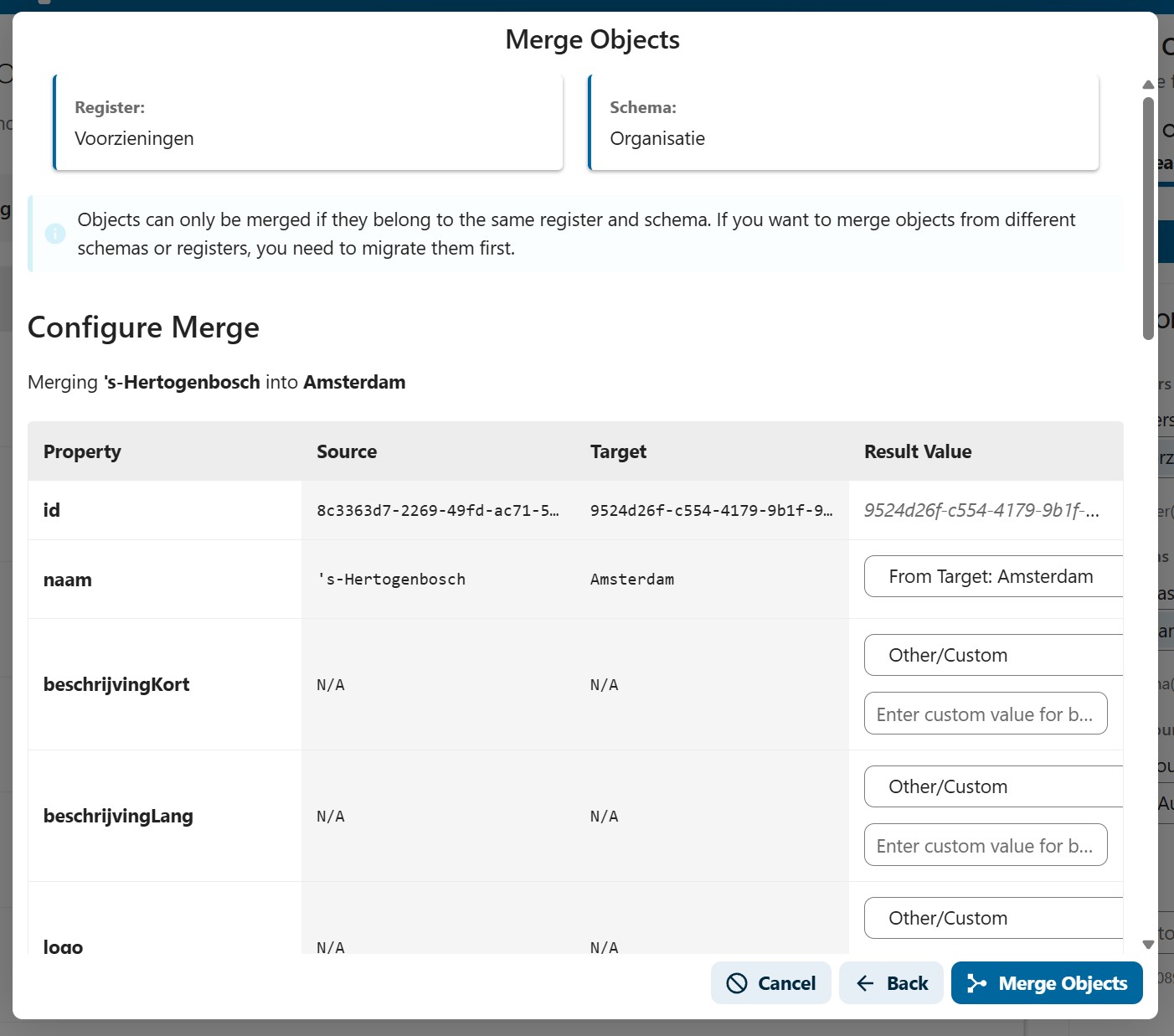Click the target naam value Amsterdam
The width and height of the screenshot is (1174, 1036).
(632, 580)
